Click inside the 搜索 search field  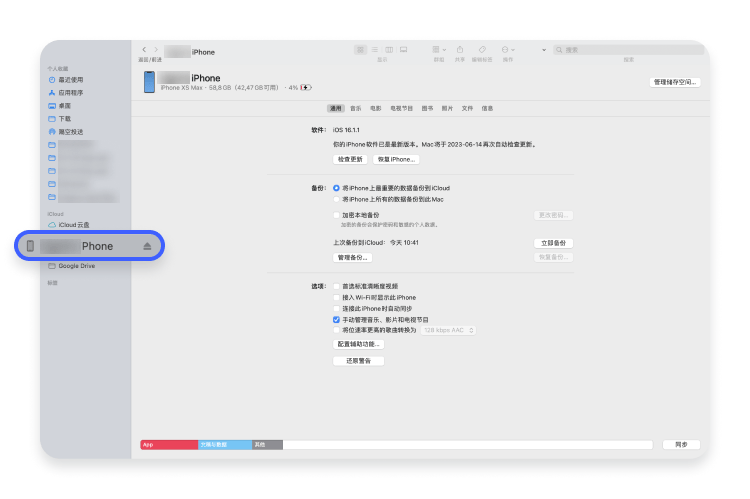[x=628, y=50]
